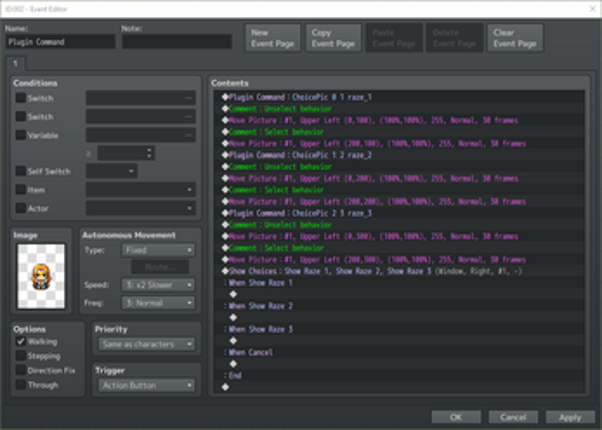Confirm changes with the OK button

[x=456, y=416]
